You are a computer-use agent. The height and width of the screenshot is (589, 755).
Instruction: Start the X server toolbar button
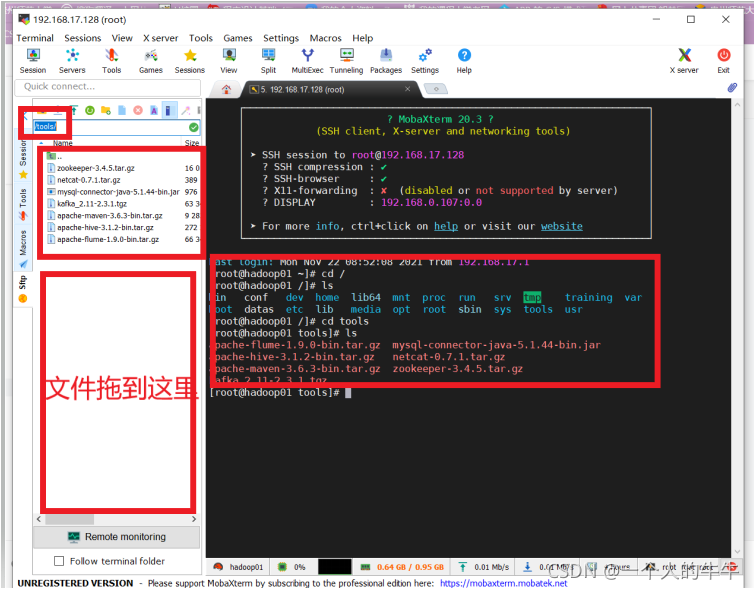pos(684,61)
